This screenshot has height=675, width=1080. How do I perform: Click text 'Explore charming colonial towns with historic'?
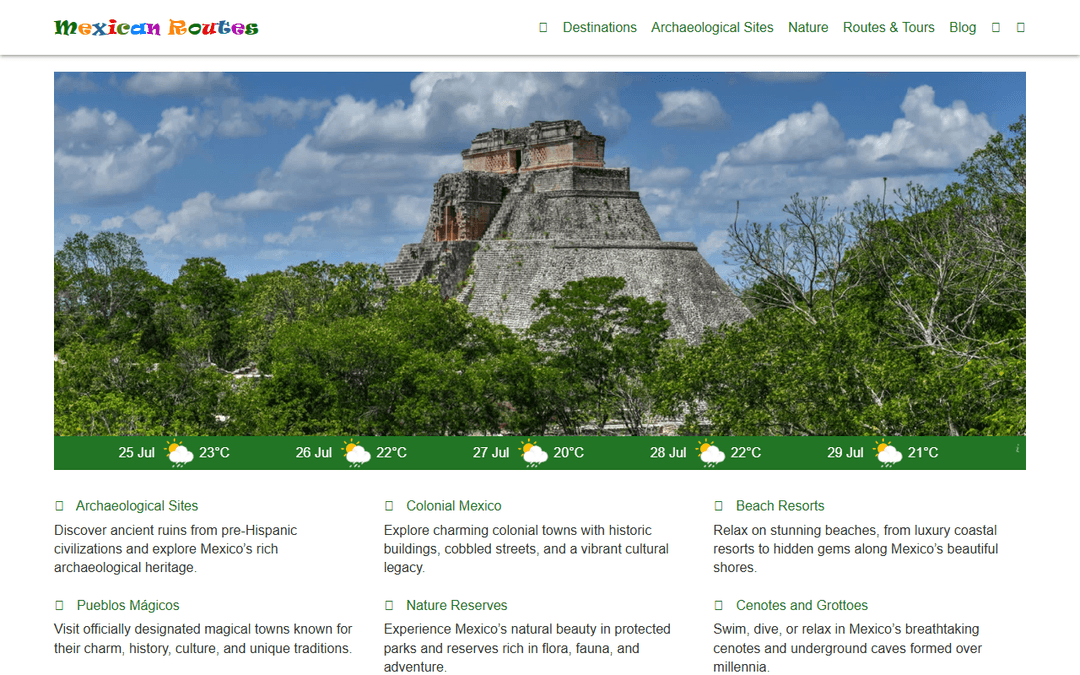[x=517, y=530]
